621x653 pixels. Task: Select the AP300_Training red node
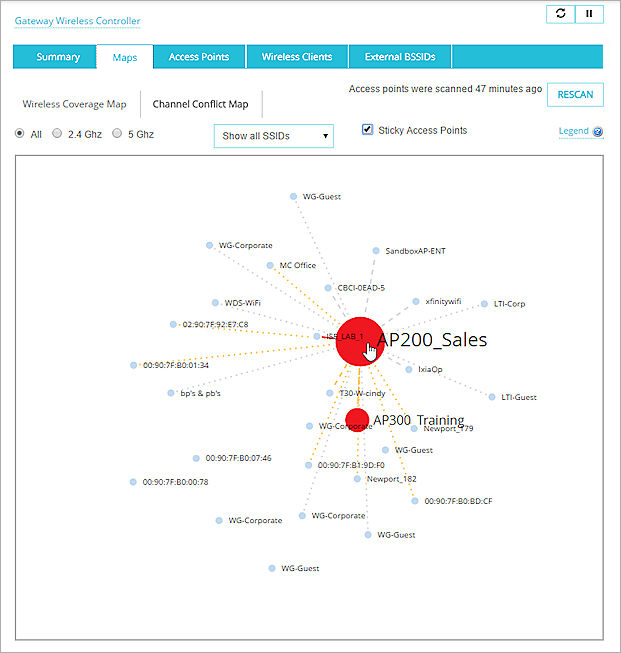[x=357, y=419]
